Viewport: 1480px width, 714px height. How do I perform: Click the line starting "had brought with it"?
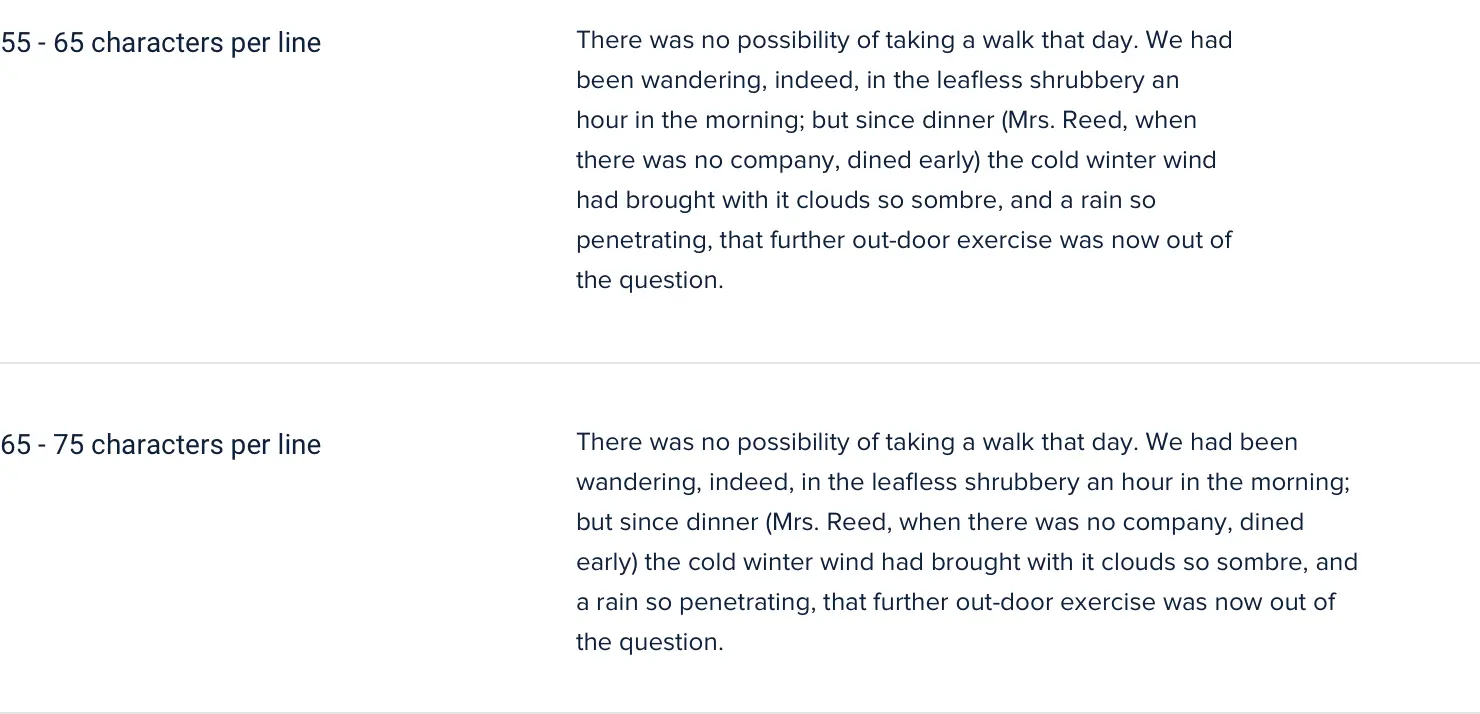866,201
